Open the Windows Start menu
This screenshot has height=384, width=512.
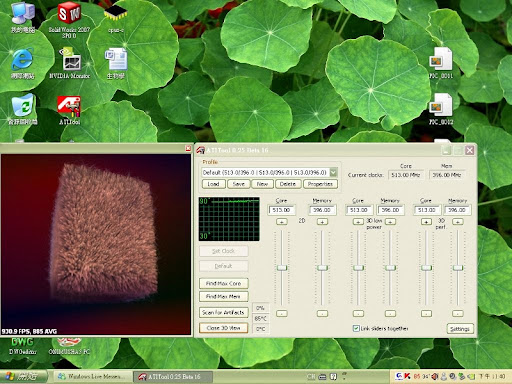23,377
